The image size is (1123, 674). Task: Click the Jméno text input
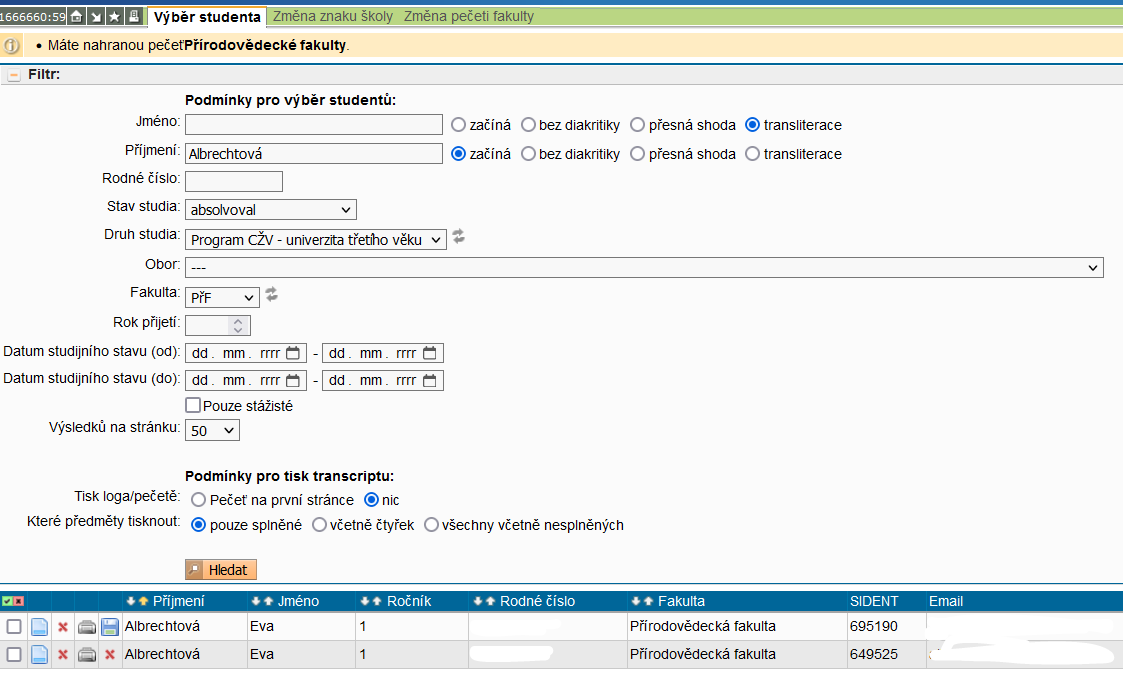[x=314, y=125]
